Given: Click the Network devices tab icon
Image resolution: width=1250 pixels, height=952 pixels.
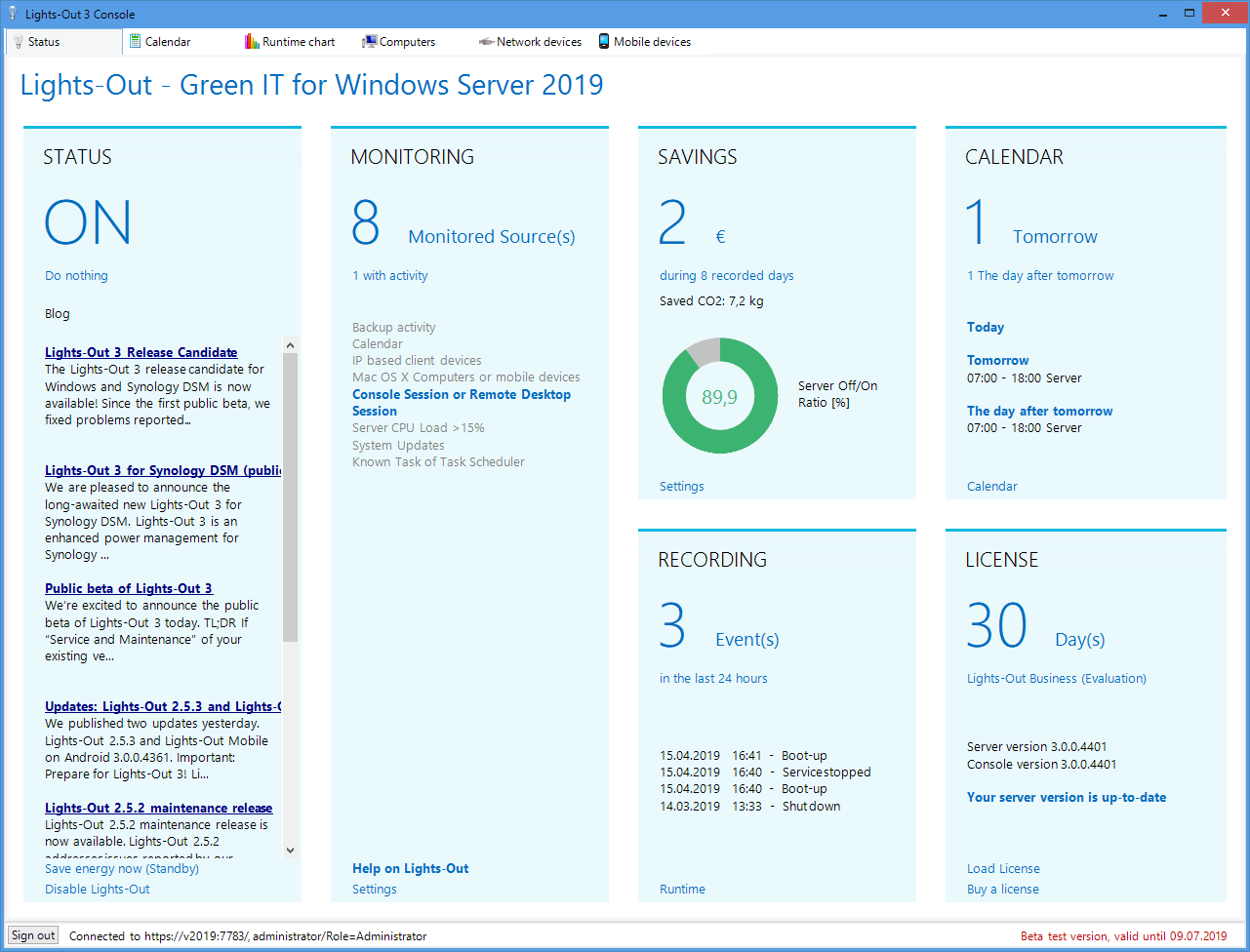Looking at the screenshot, I should 486,42.
